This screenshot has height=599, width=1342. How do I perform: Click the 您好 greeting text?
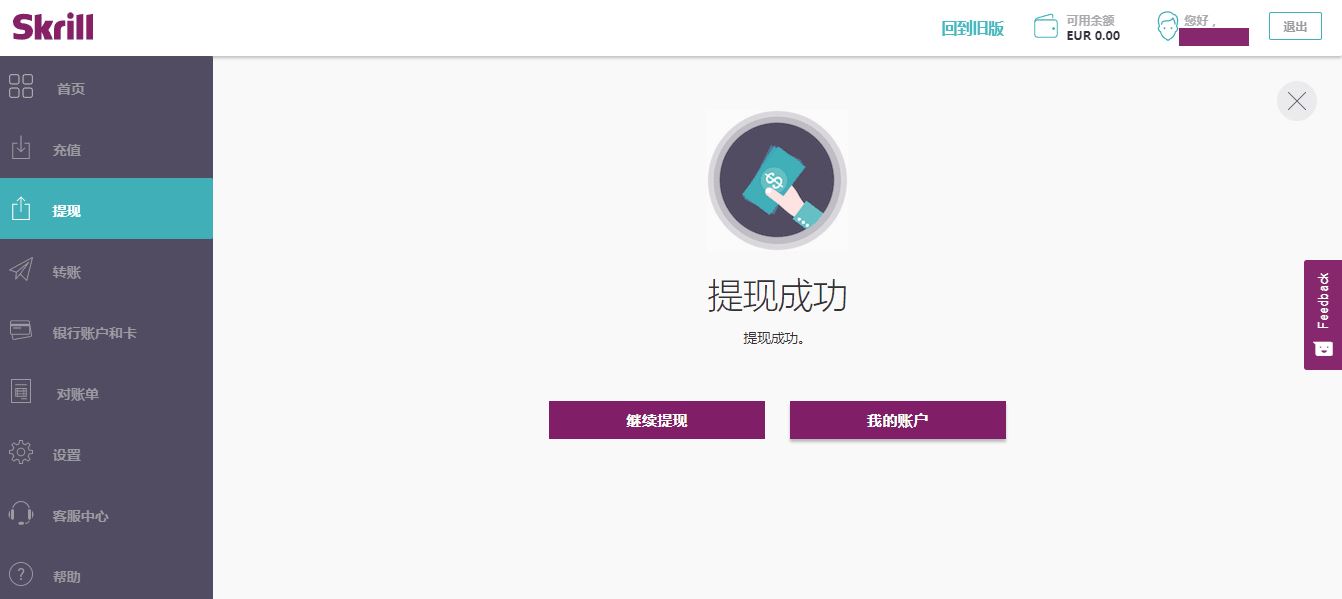pos(1200,20)
